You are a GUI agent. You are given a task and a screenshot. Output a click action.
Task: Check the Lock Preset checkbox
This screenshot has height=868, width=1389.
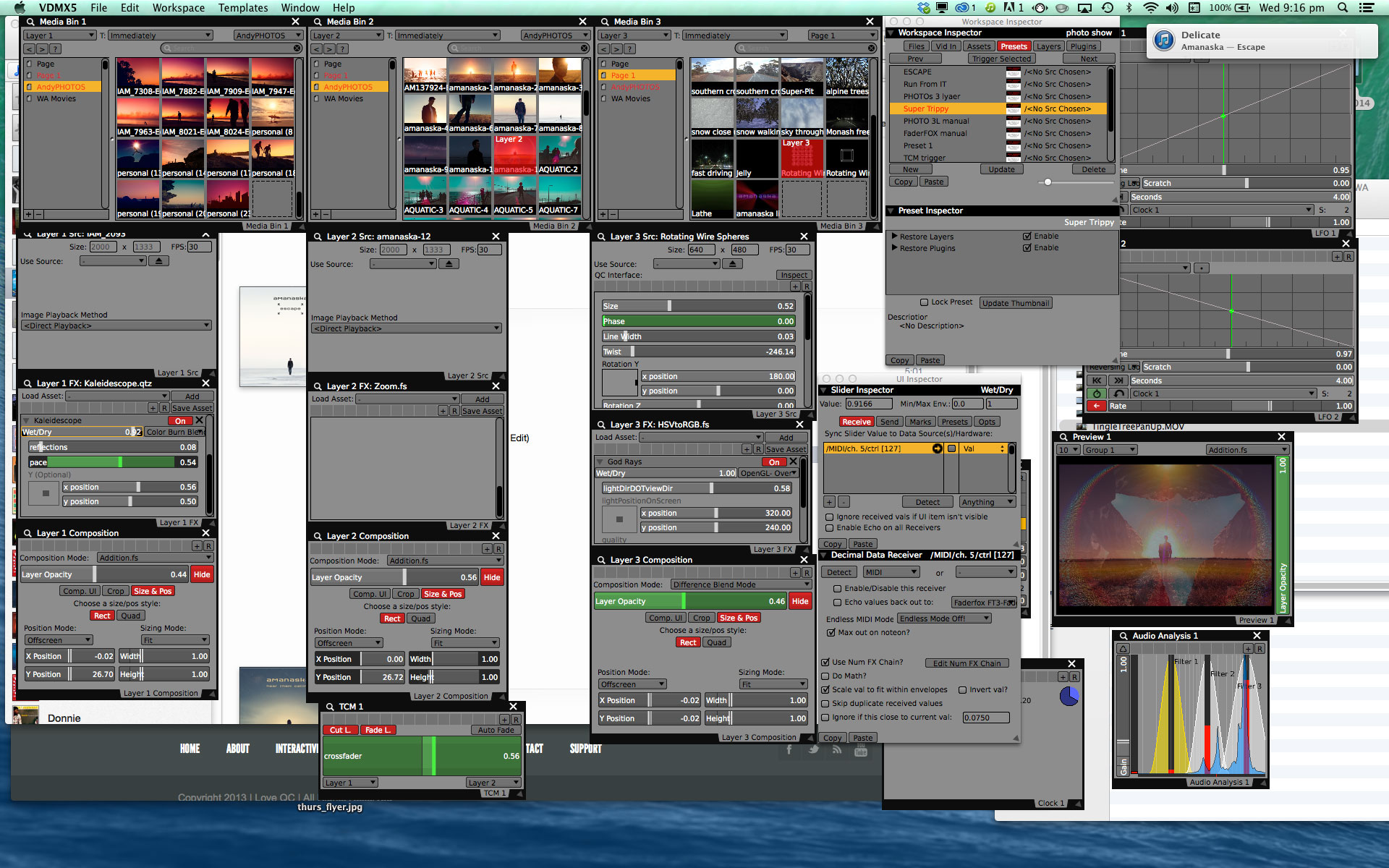pyautogui.click(x=924, y=302)
